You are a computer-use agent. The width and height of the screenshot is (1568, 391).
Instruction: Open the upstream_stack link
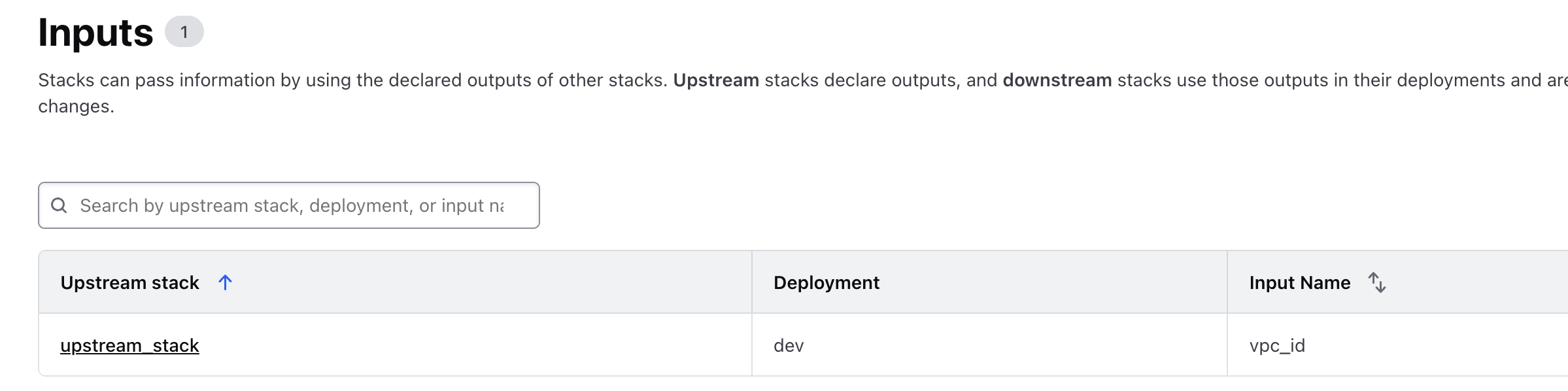click(129, 345)
